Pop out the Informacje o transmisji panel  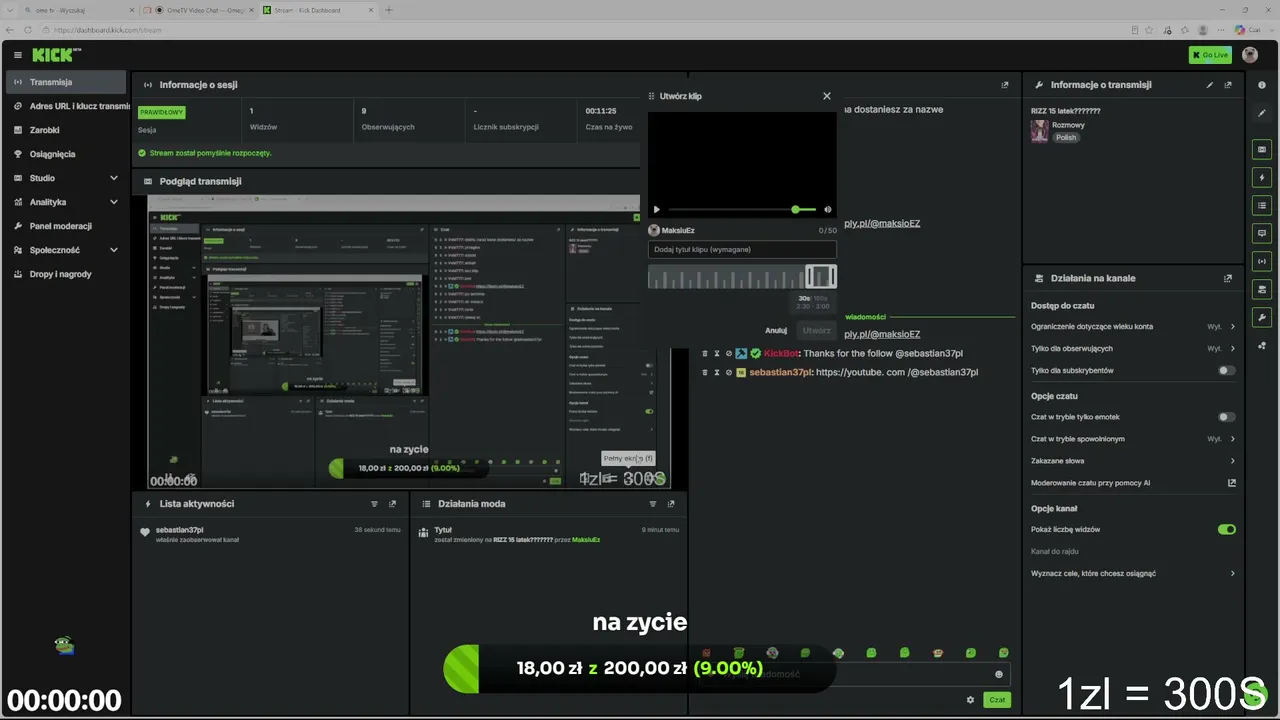[1228, 85]
